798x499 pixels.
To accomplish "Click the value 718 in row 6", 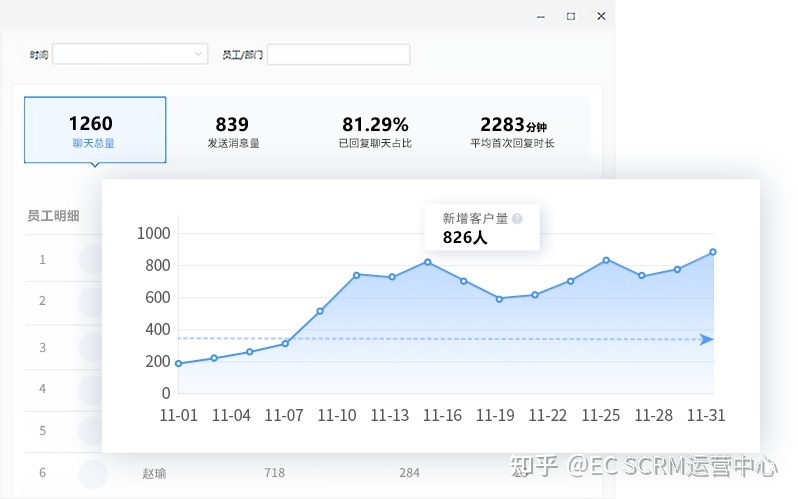I will [274, 473].
